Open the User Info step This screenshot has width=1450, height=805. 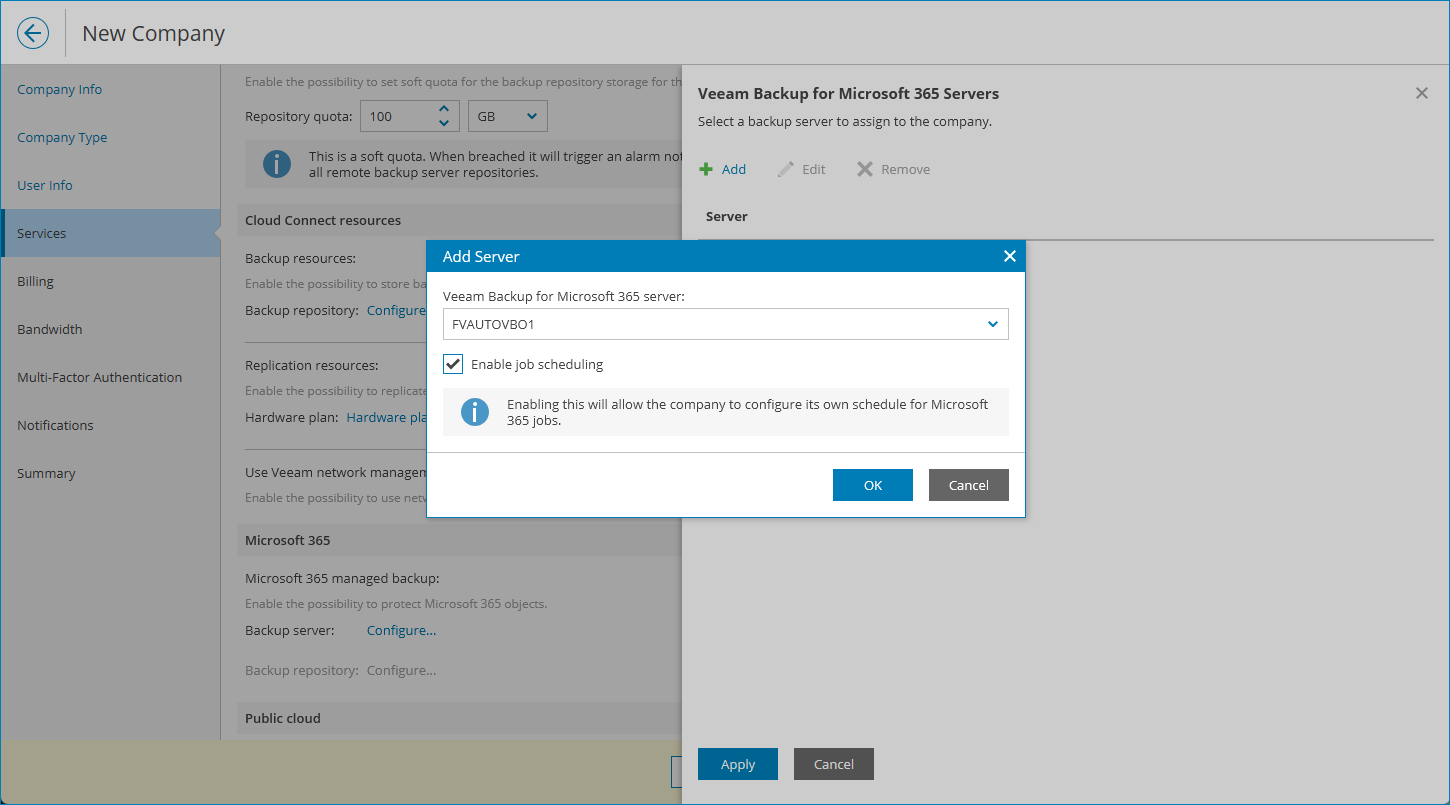pyautogui.click(x=45, y=185)
